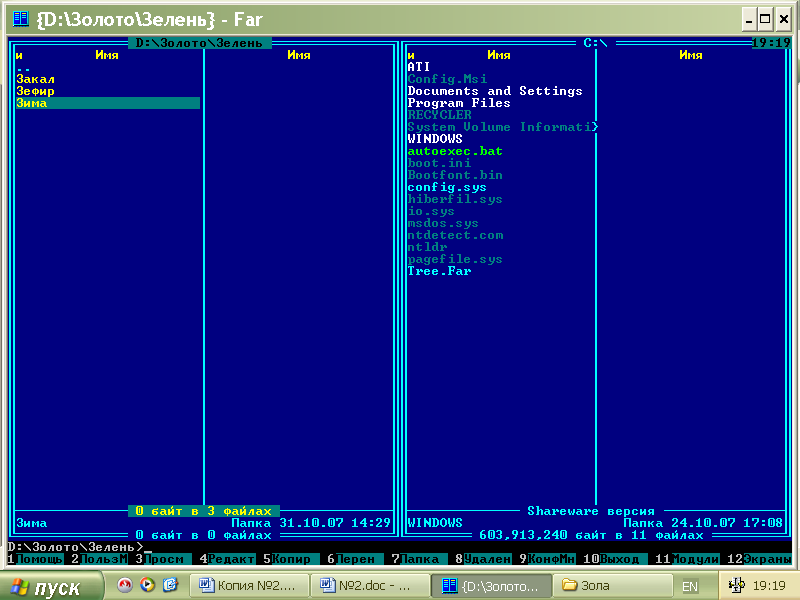Click the system tray safely remove icon
Screen dimensions: 800x600
[736, 585]
